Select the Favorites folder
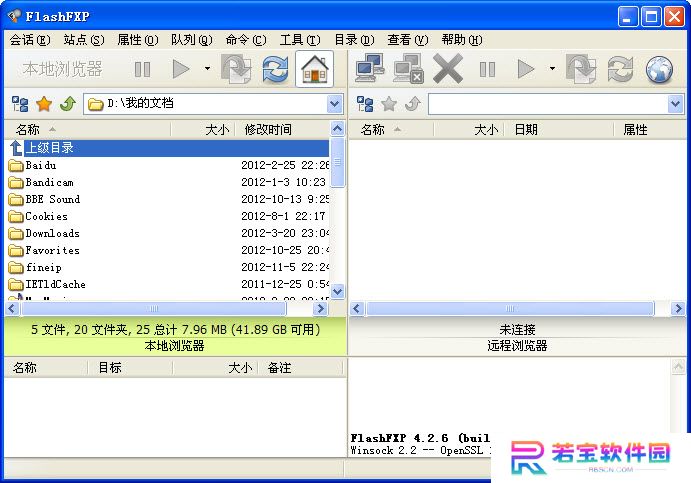The width and height of the screenshot is (691, 483). click(x=167, y=250)
